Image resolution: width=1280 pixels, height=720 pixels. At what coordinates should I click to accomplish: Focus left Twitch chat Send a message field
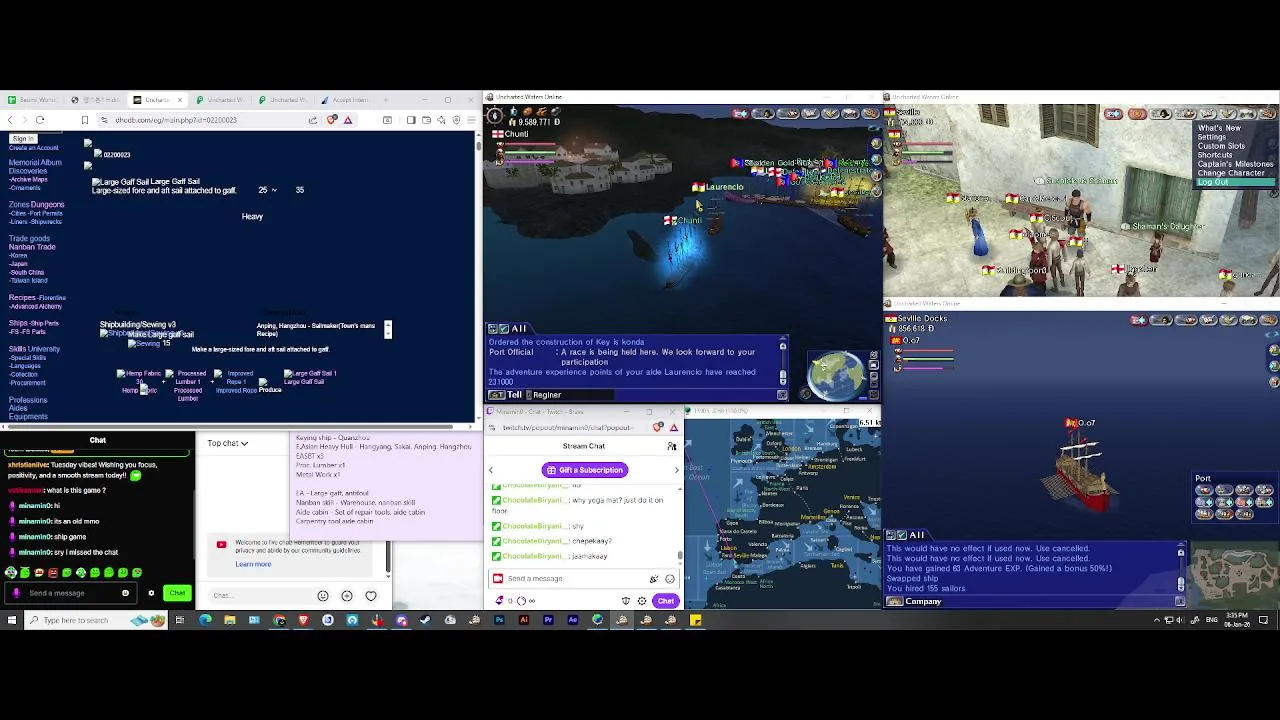pyautogui.click(x=70, y=593)
